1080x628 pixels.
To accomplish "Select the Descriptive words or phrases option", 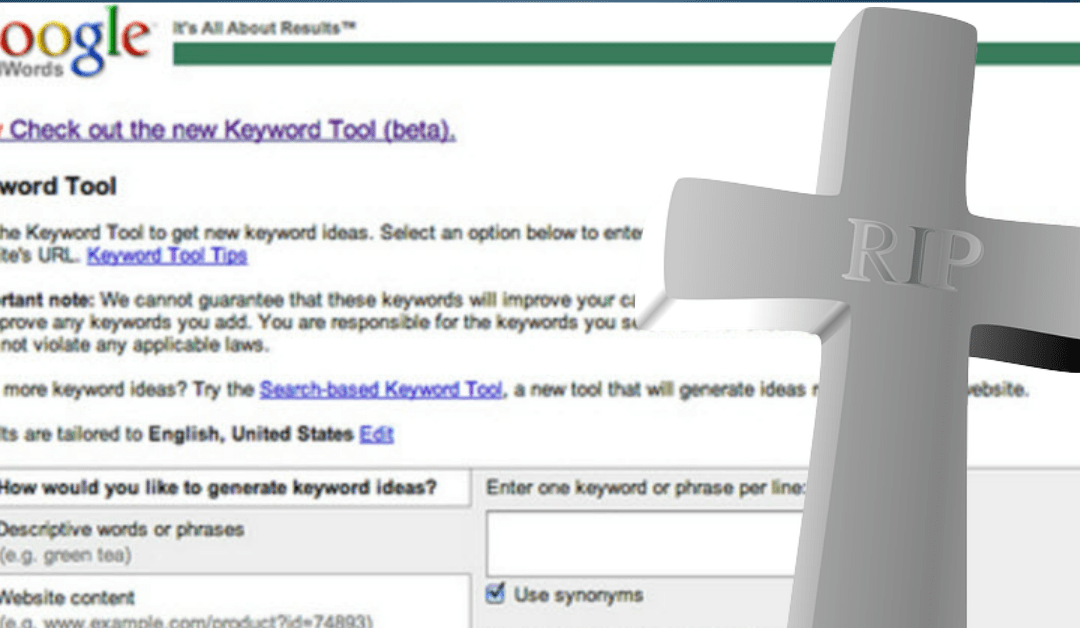I will coord(122,530).
